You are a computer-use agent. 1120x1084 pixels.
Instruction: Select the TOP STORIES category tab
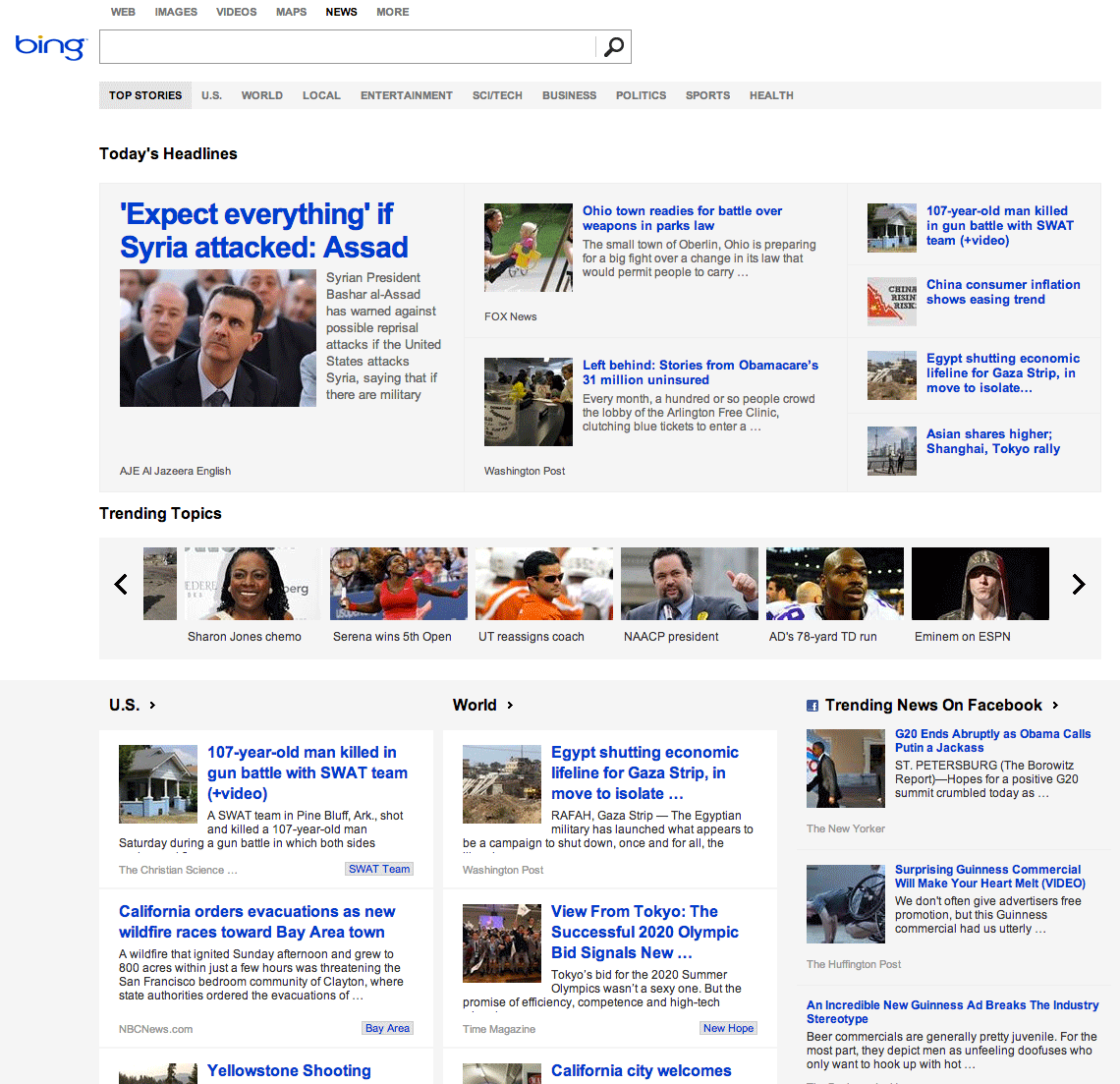click(145, 95)
